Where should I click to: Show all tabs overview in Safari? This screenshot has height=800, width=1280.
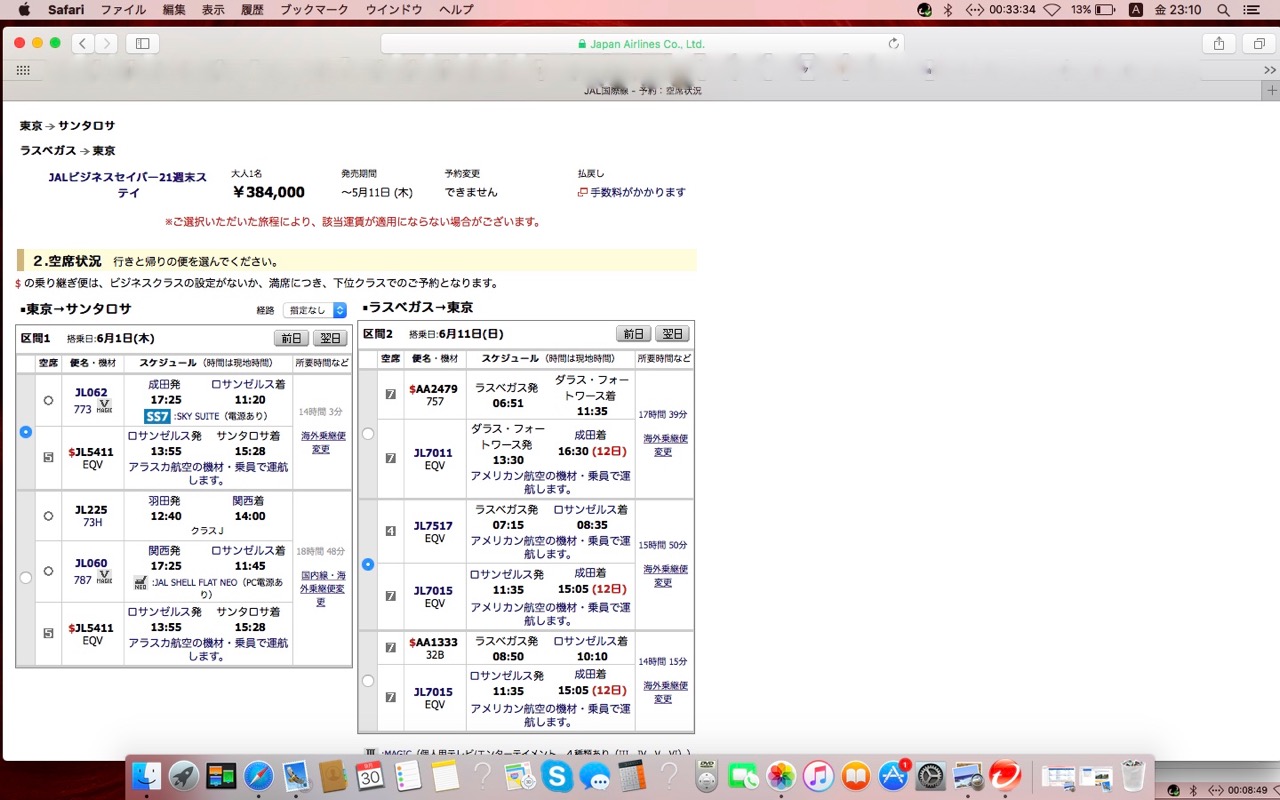click(x=1258, y=43)
